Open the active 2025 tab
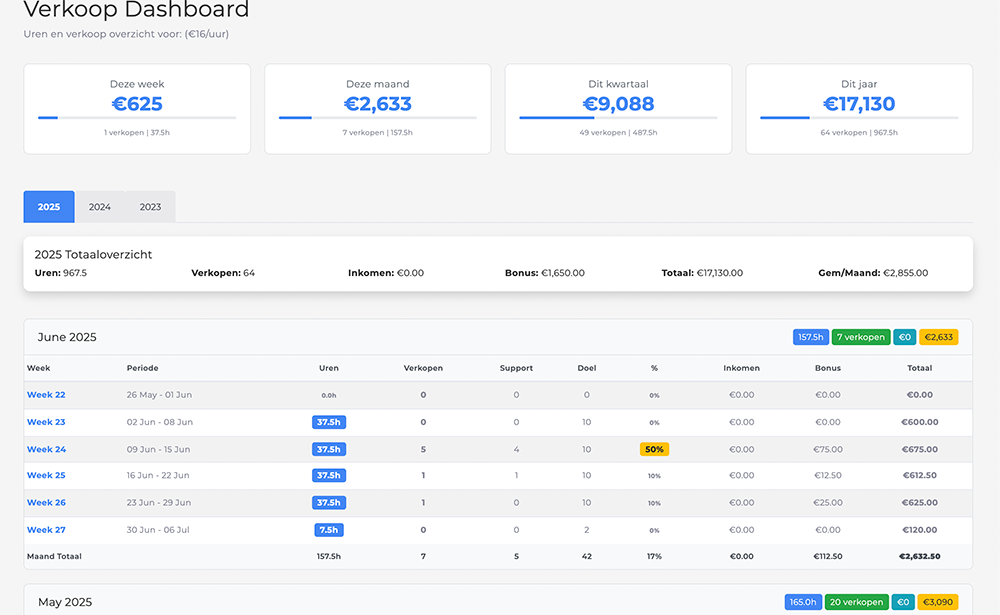This screenshot has height=615, width=1000. tap(49, 207)
